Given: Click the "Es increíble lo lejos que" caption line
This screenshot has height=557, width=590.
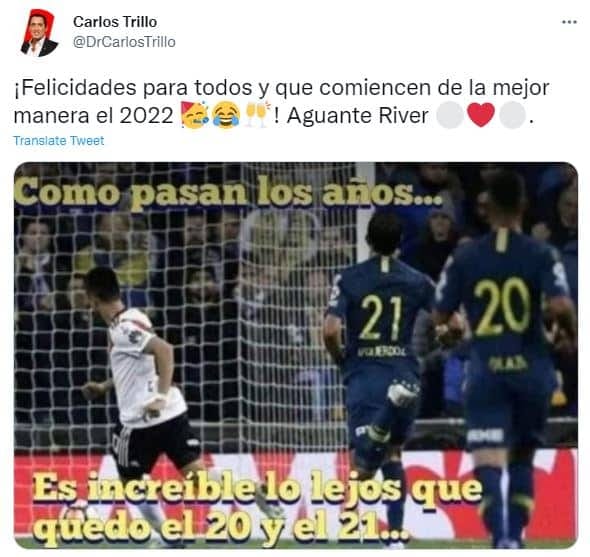Looking at the screenshot, I should point(257,490).
